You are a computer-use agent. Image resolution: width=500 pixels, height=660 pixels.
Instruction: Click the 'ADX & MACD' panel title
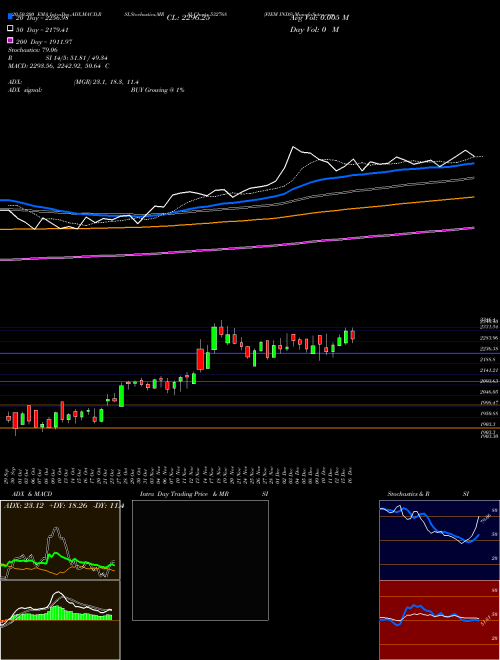pyautogui.click(x=32, y=494)
